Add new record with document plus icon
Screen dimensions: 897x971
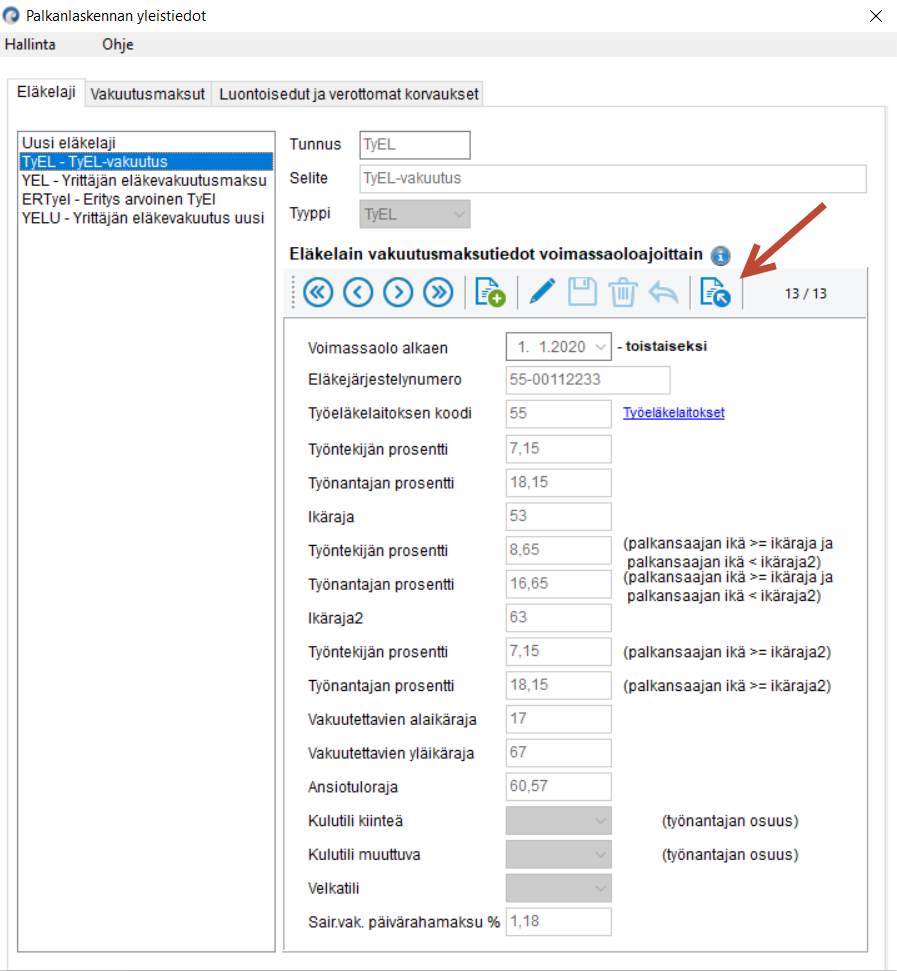[x=490, y=292]
